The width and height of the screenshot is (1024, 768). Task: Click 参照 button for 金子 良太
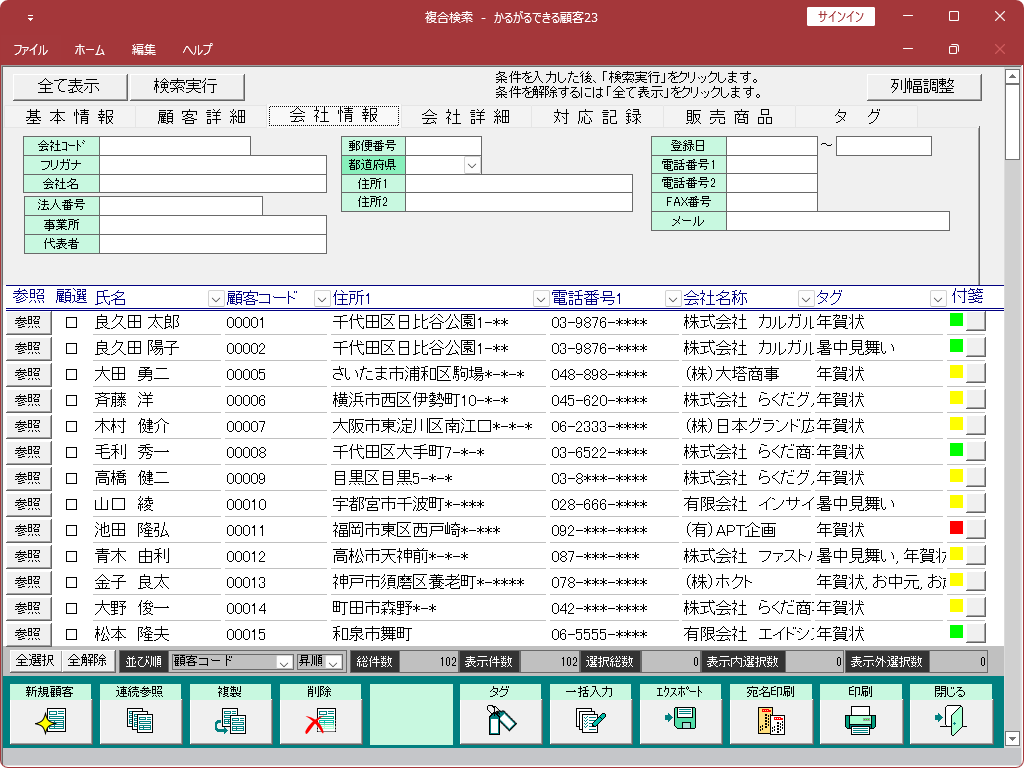click(x=28, y=582)
